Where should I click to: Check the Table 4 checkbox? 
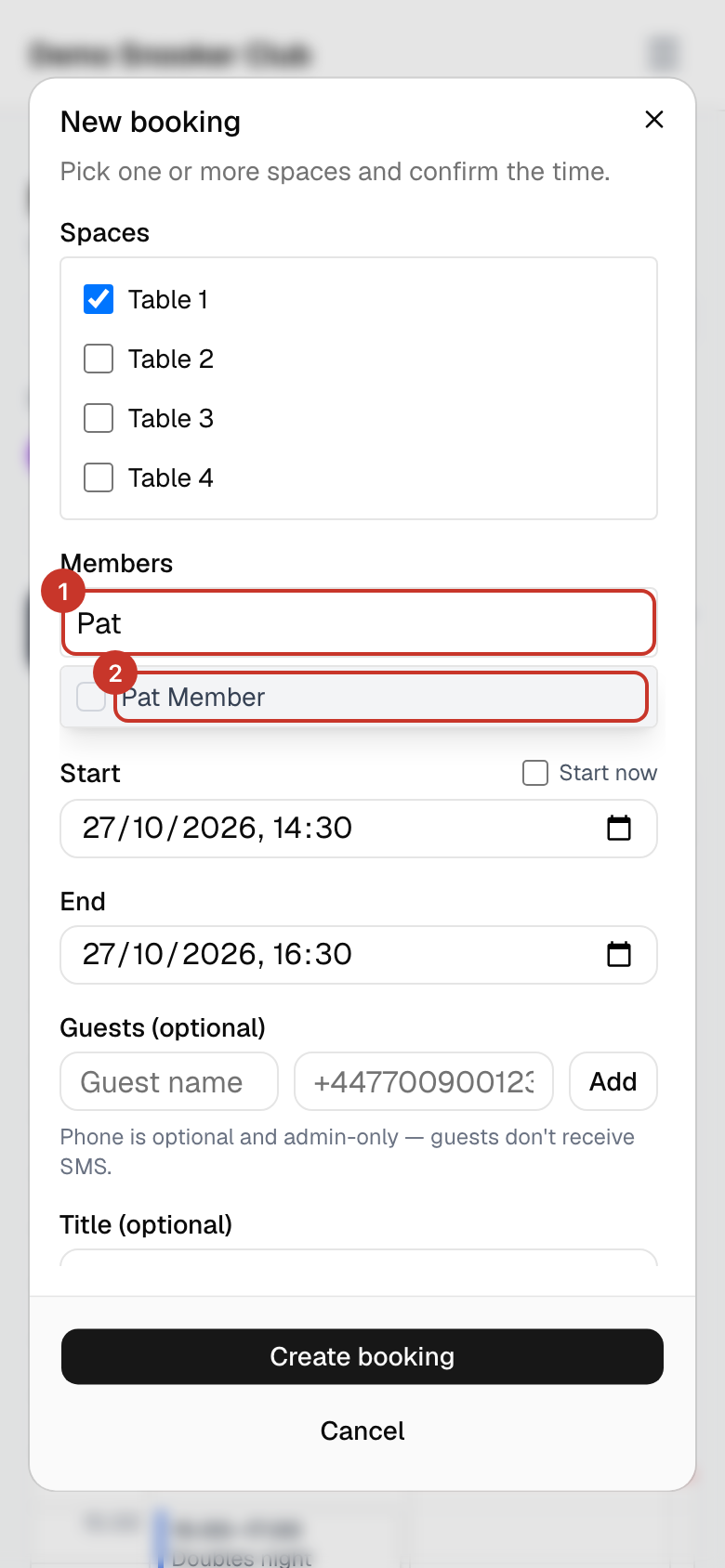[x=99, y=477]
